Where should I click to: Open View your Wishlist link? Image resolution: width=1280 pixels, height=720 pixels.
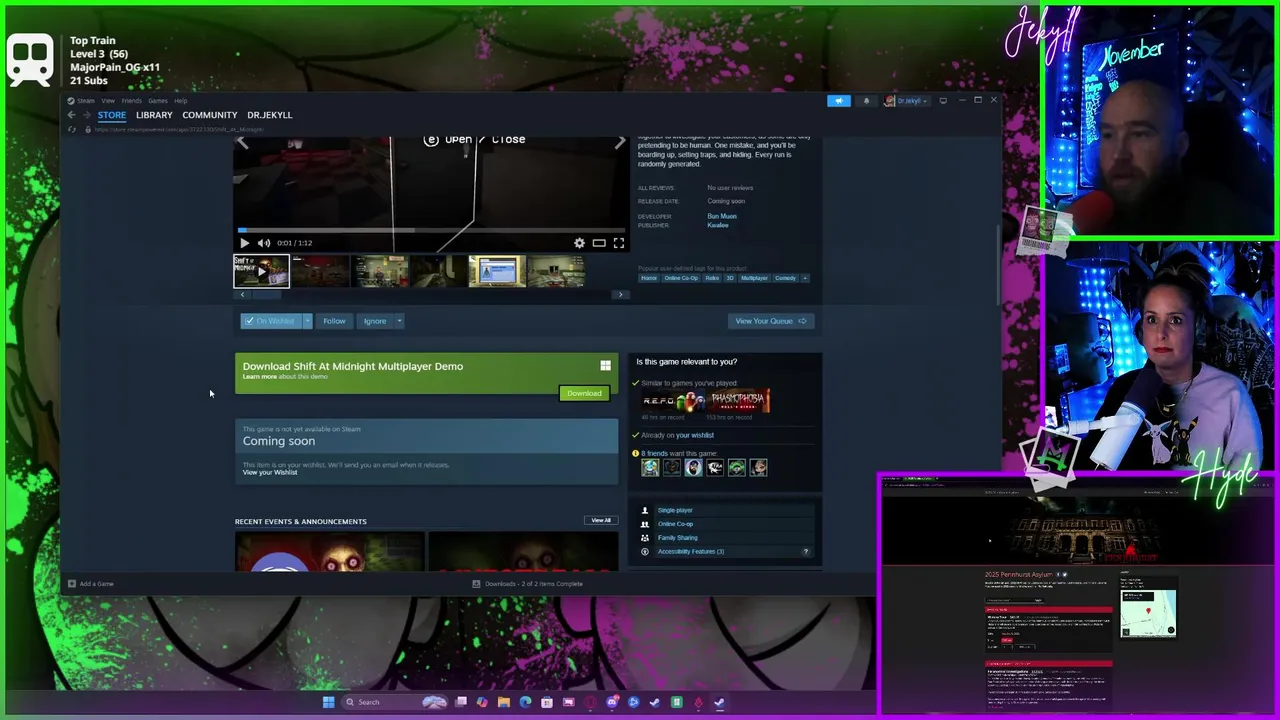click(270, 472)
